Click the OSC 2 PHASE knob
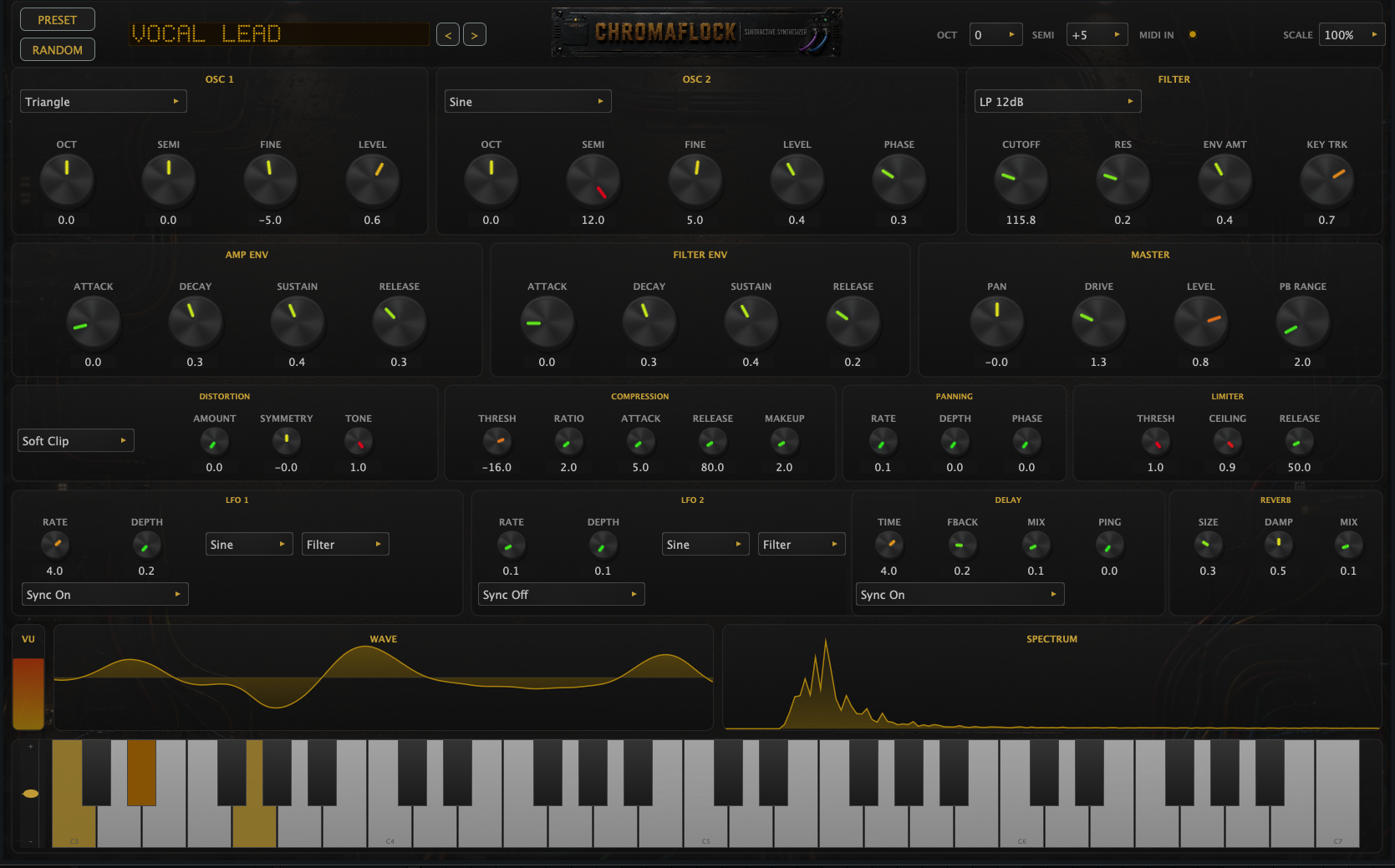The image size is (1395, 868). (899, 180)
